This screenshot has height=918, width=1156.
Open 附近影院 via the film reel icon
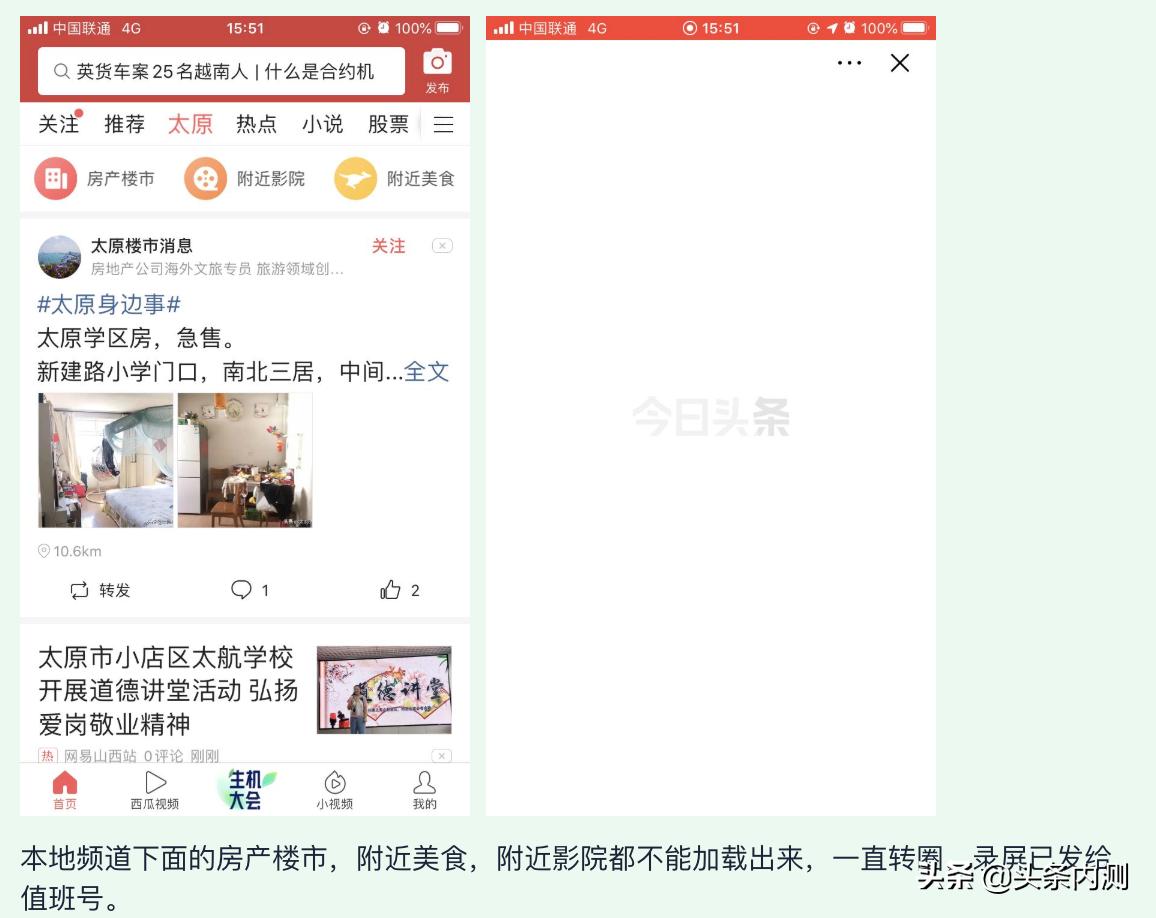[x=204, y=179]
